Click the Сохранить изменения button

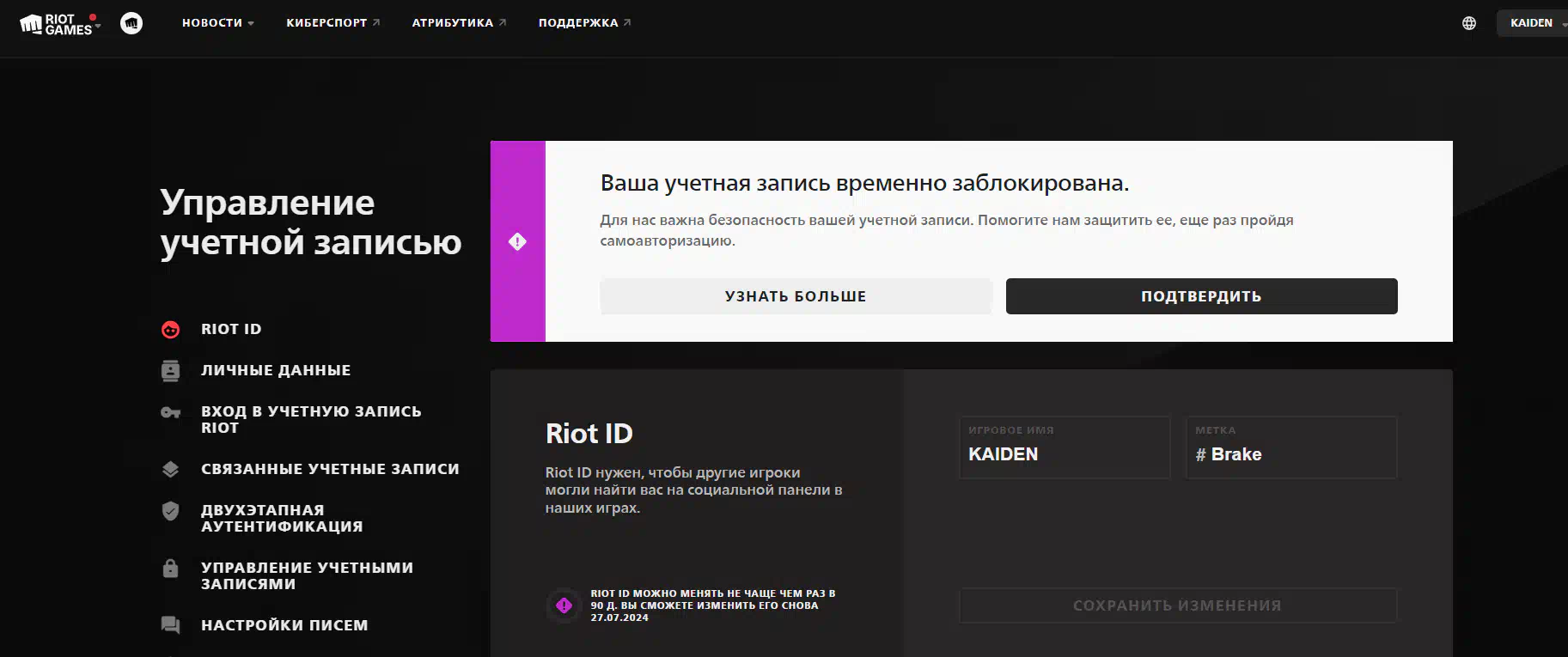point(1178,605)
